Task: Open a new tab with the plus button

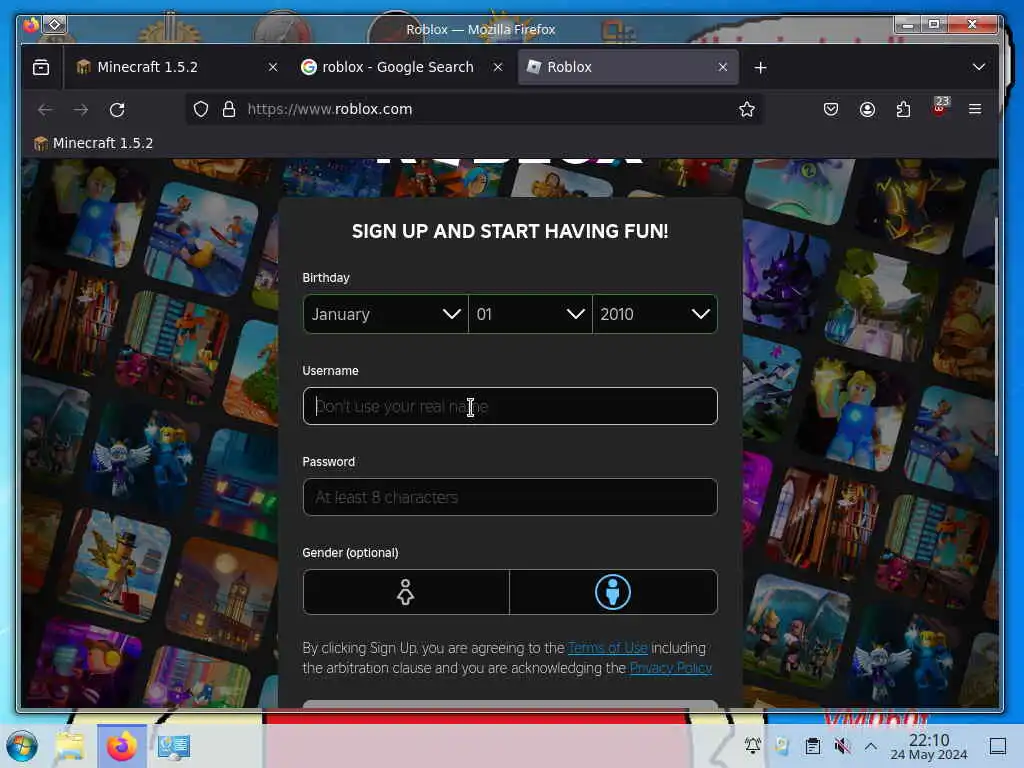Action: pos(760,67)
